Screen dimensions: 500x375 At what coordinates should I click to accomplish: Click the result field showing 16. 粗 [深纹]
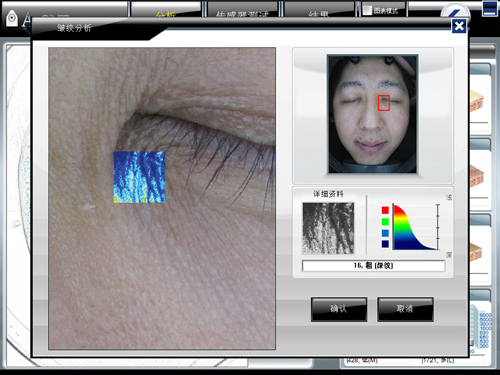point(373,266)
